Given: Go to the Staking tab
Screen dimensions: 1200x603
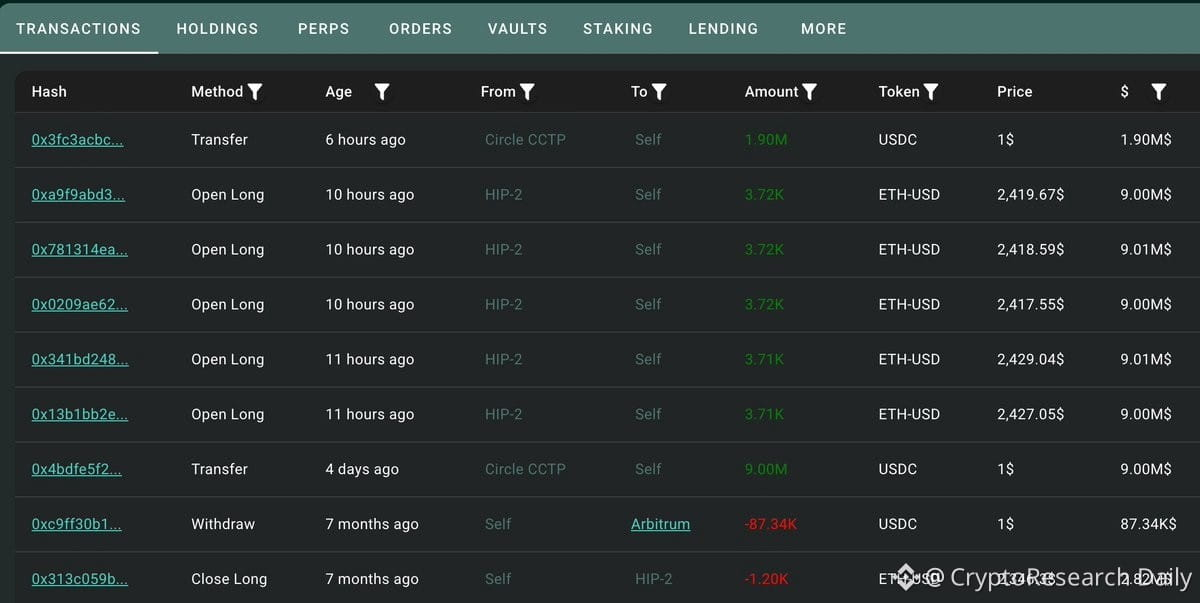Looking at the screenshot, I should click(x=618, y=29).
